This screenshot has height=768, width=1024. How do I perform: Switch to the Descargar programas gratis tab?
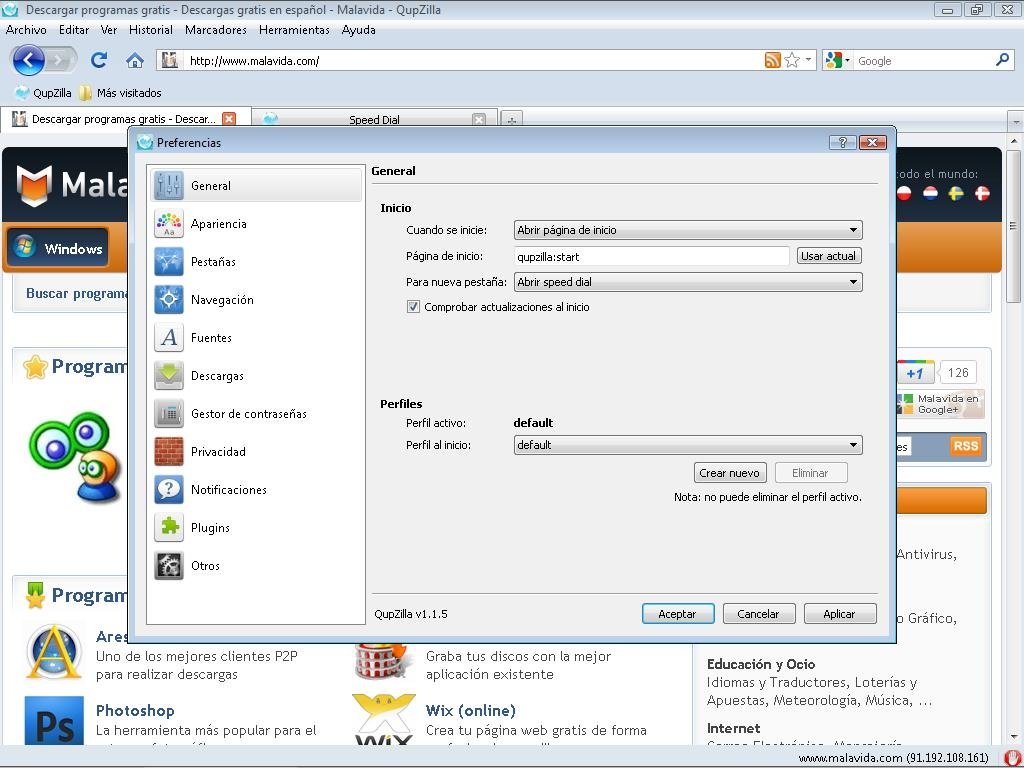(124, 119)
